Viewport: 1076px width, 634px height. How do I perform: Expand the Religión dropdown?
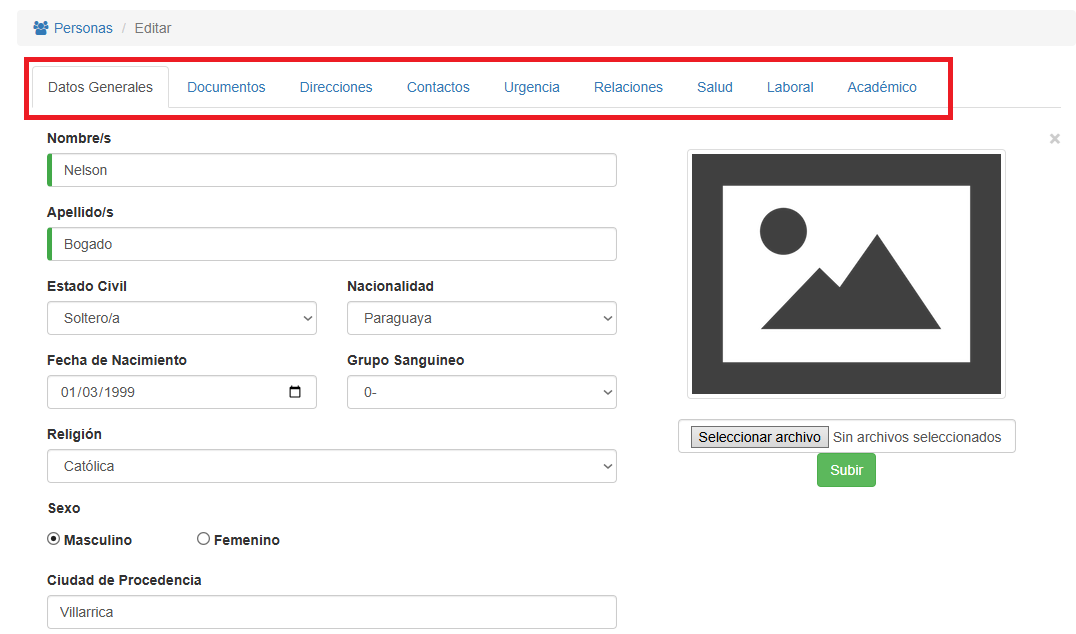point(332,466)
